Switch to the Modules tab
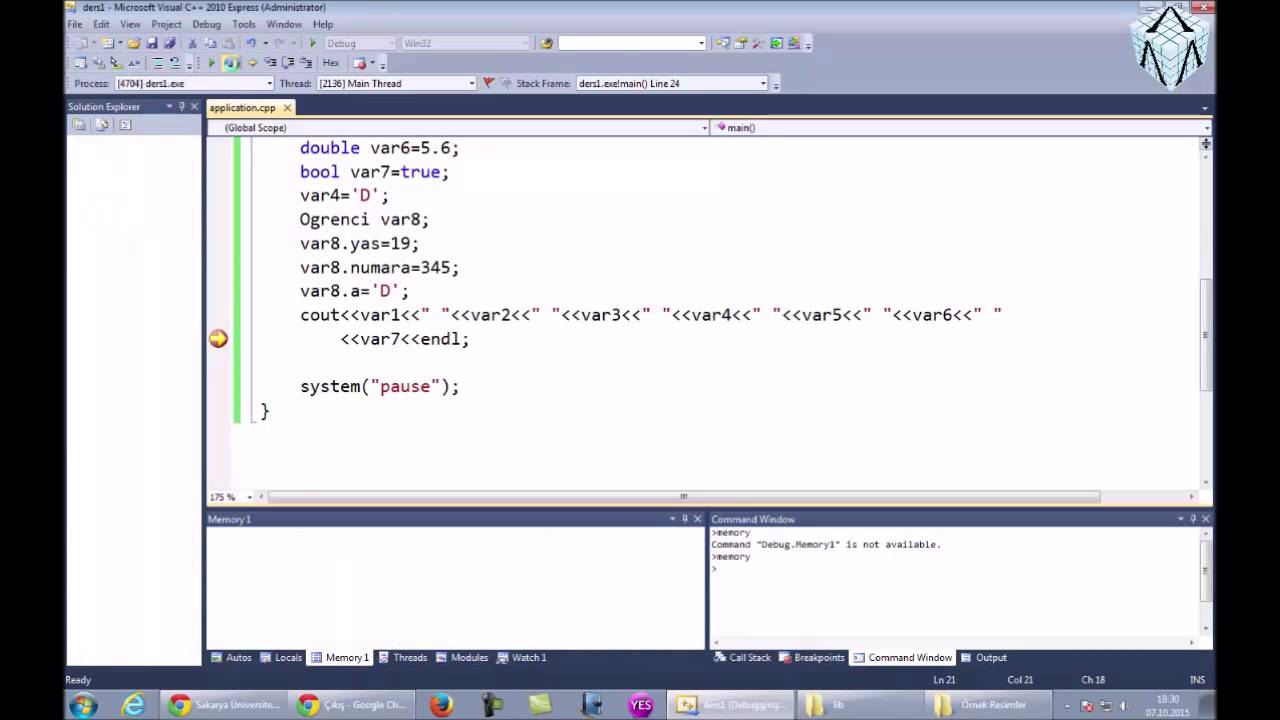 (462, 658)
